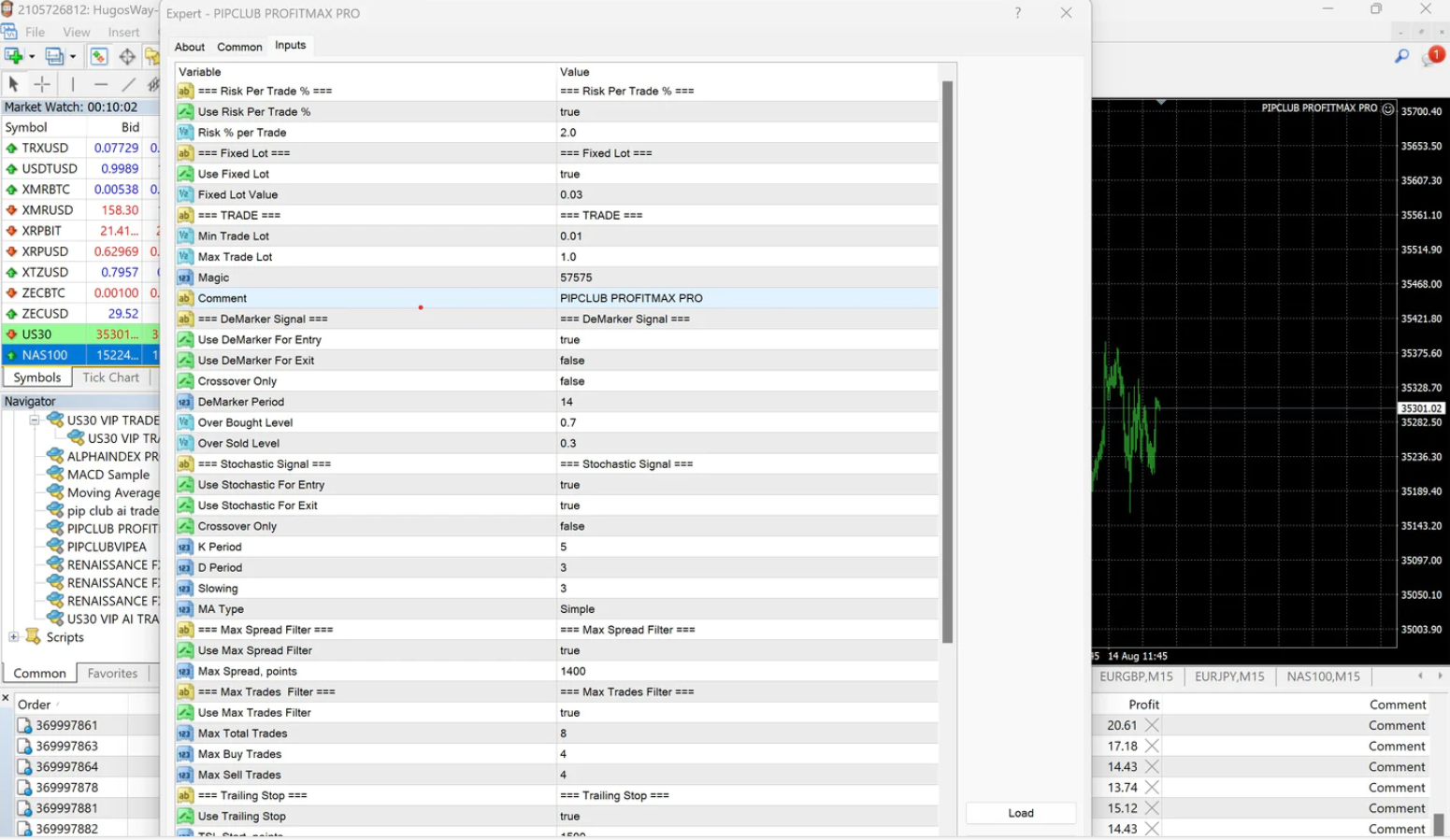Click the Market Watch symbols toolbar icon

tap(98, 56)
